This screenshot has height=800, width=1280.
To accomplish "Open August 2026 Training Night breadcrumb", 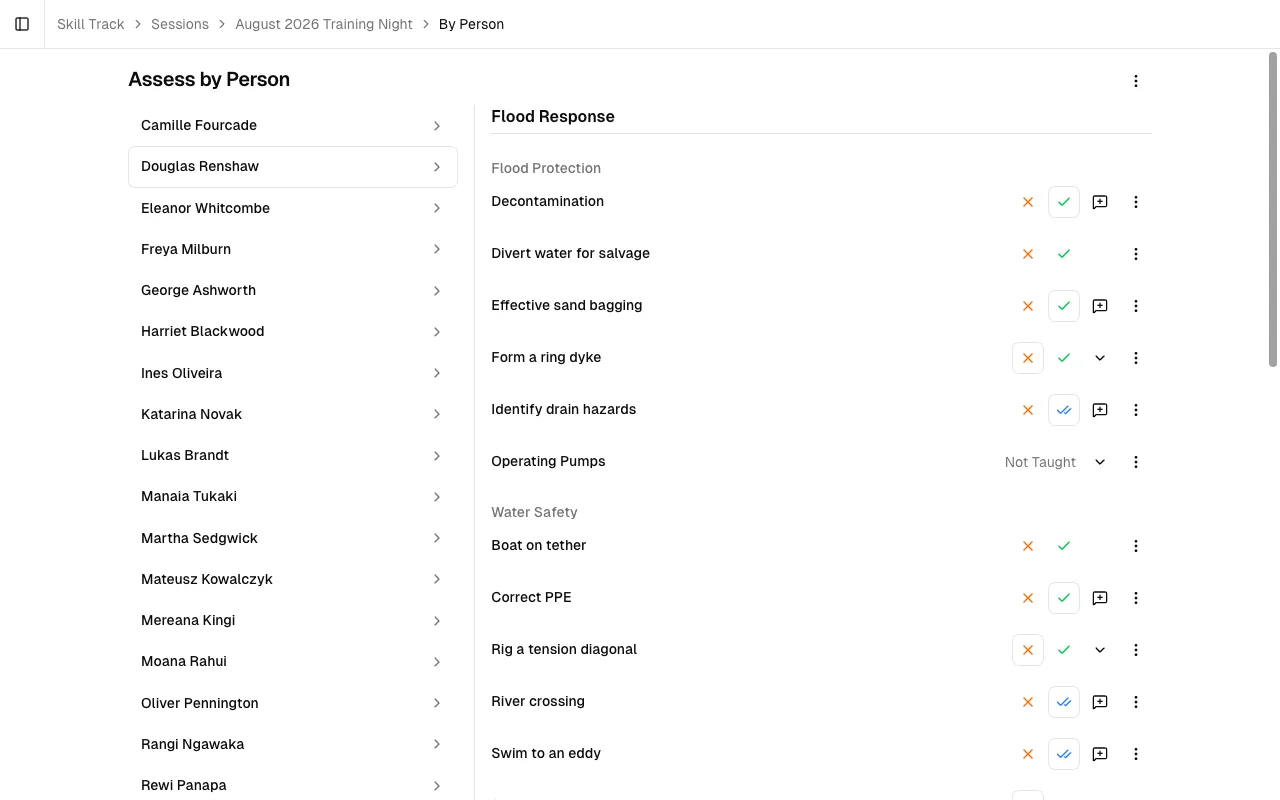I will (x=324, y=24).
